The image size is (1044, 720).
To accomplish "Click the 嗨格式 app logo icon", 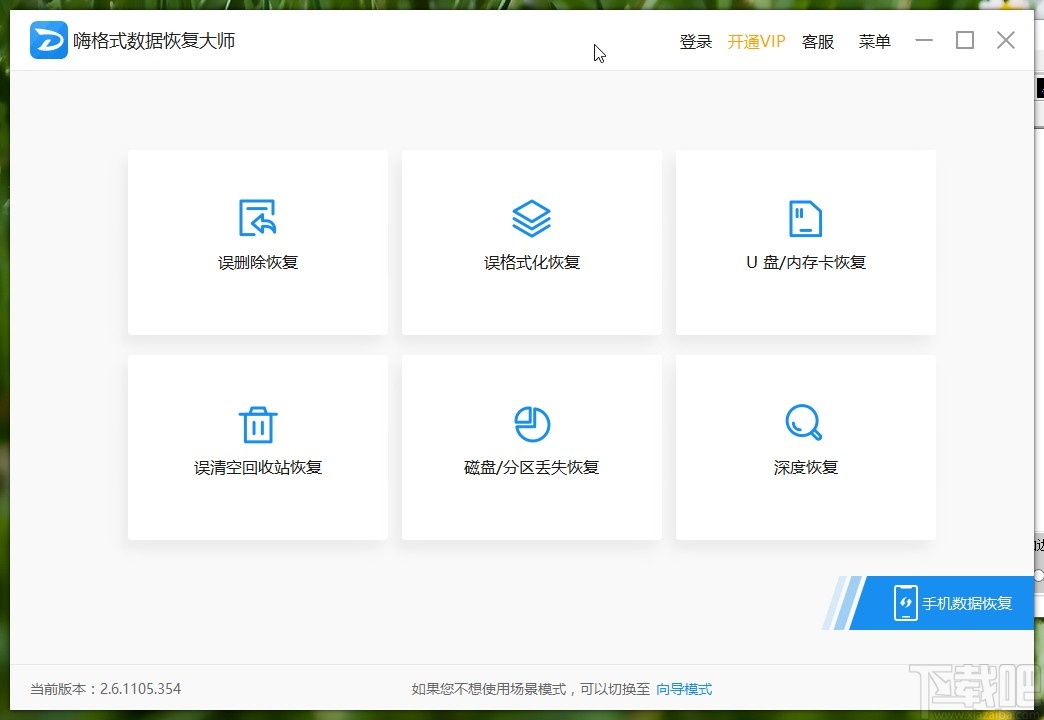I will (x=49, y=40).
